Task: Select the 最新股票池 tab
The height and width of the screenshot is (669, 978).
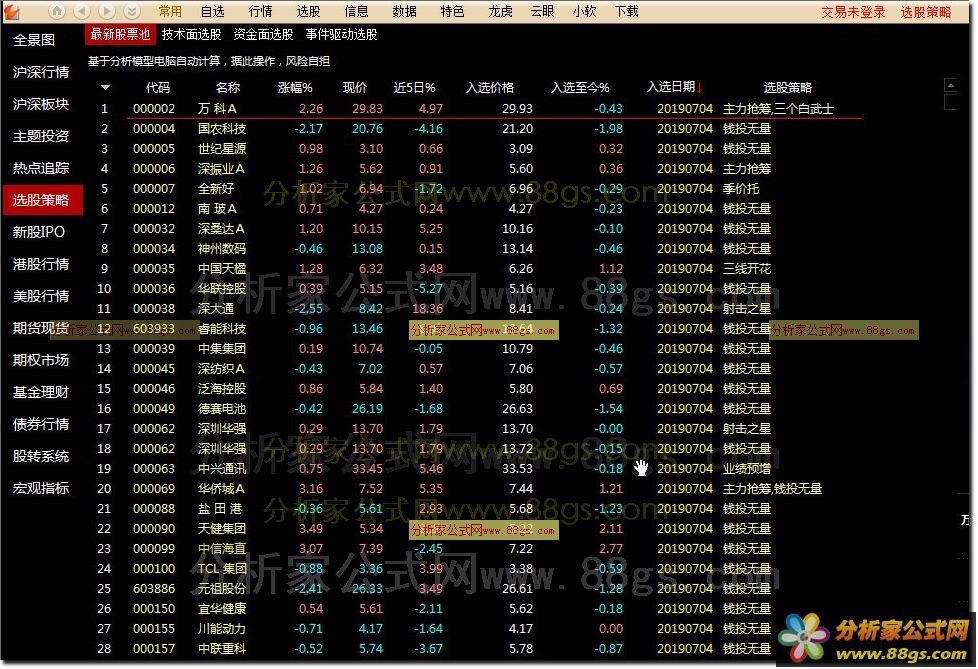Action: point(120,34)
